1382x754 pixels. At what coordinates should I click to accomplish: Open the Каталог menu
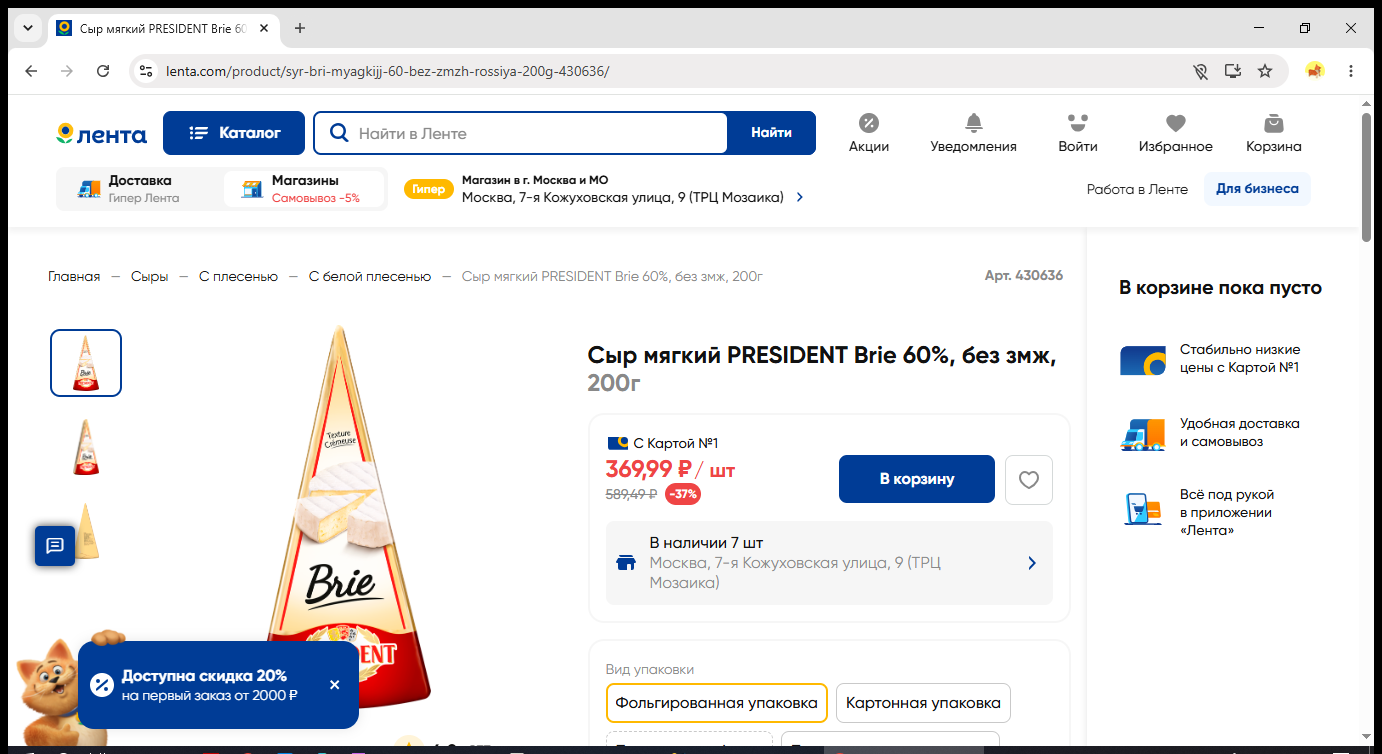(235, 133)
